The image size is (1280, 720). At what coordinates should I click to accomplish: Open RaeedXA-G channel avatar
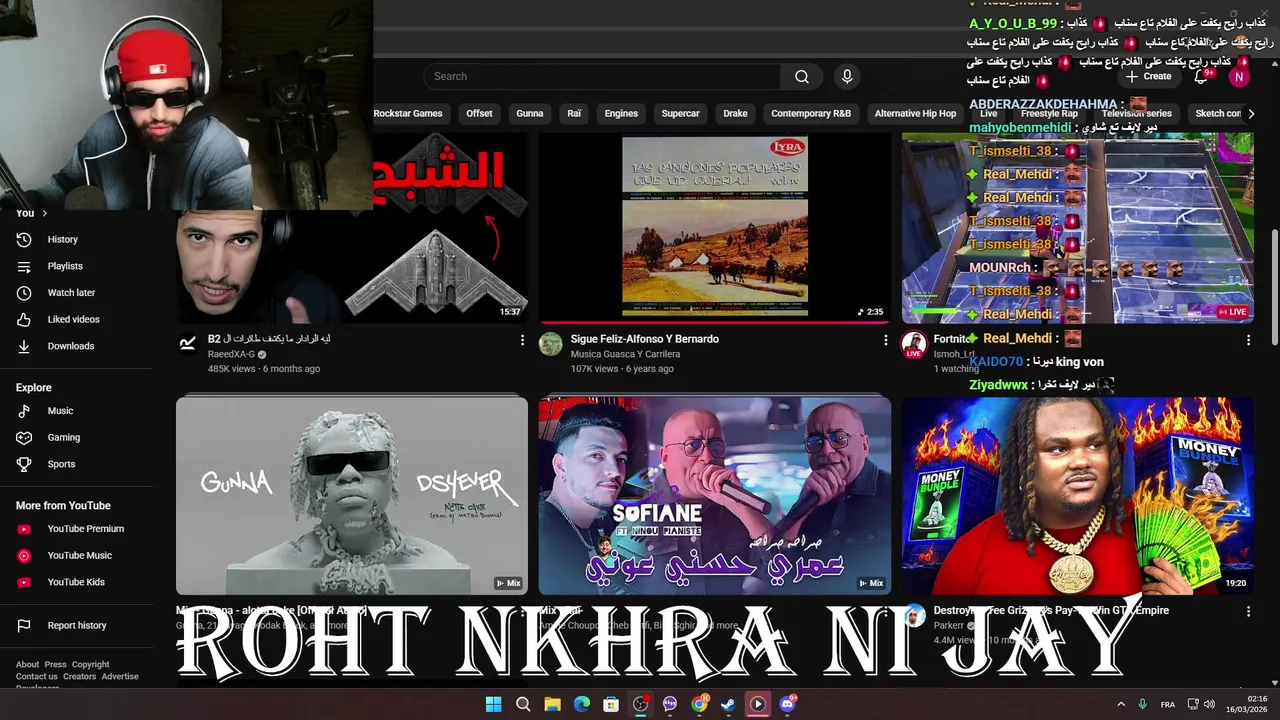point(188,344)
